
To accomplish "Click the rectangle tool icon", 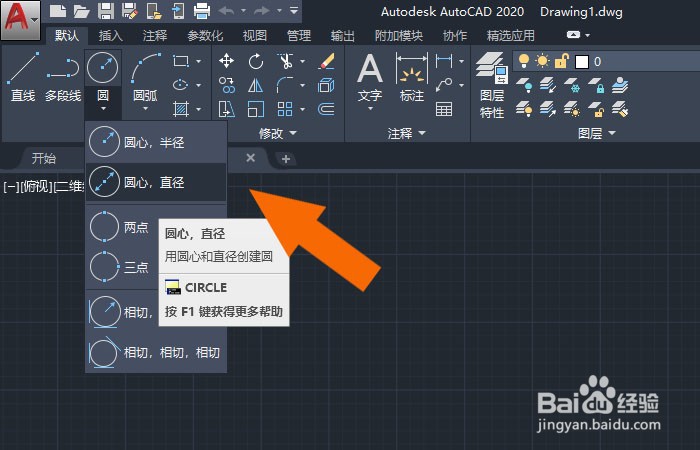I will point(180,61).
